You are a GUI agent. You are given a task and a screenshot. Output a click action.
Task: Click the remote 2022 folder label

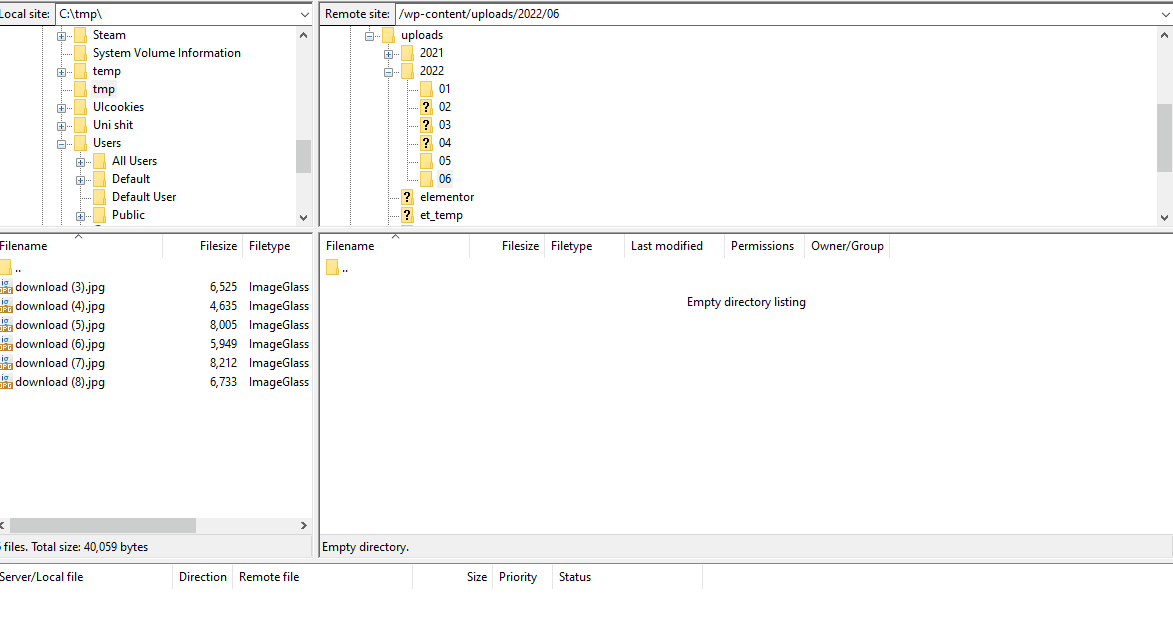click(x=432, y=71)
